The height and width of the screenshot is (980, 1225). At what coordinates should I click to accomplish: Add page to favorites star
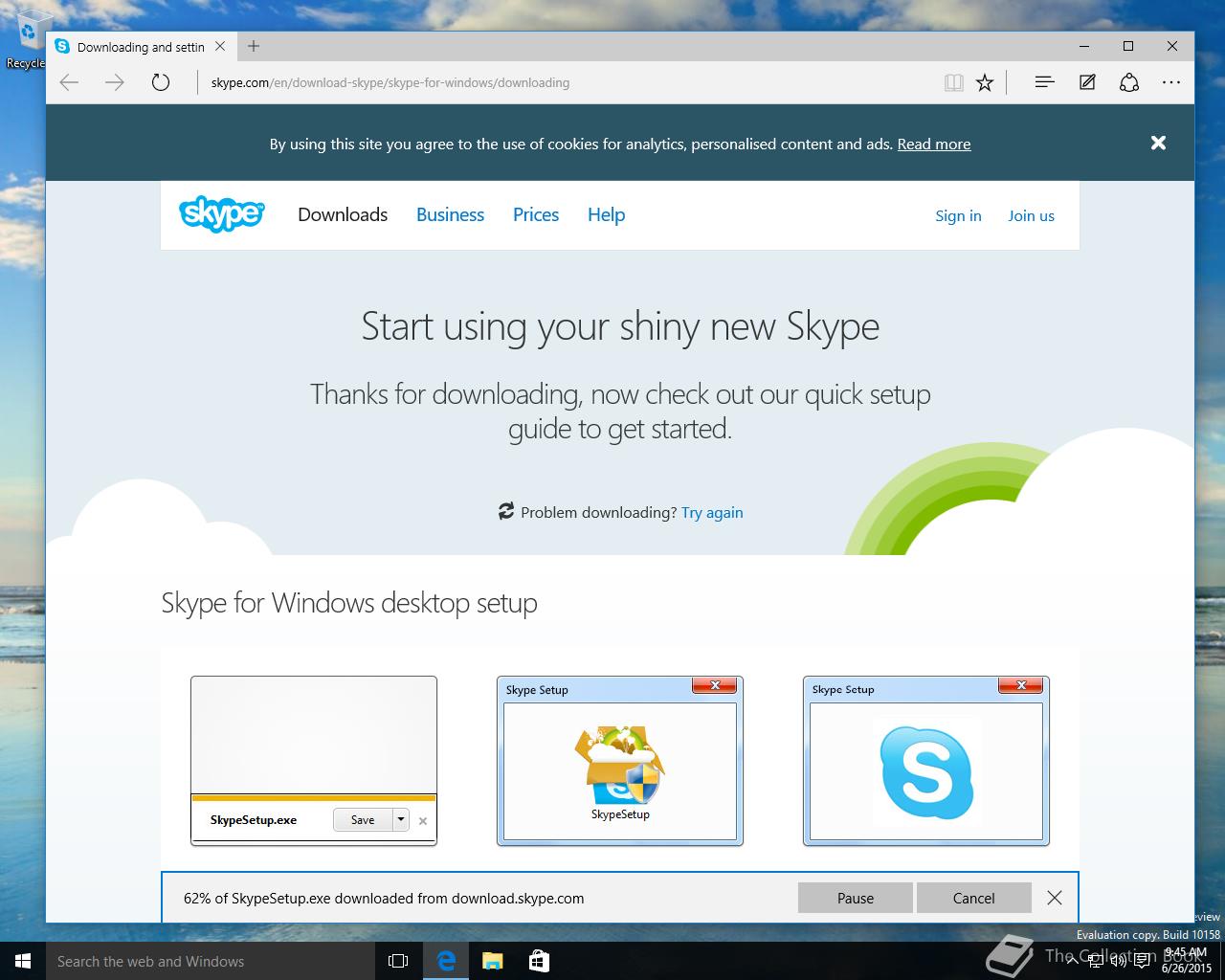985,83
